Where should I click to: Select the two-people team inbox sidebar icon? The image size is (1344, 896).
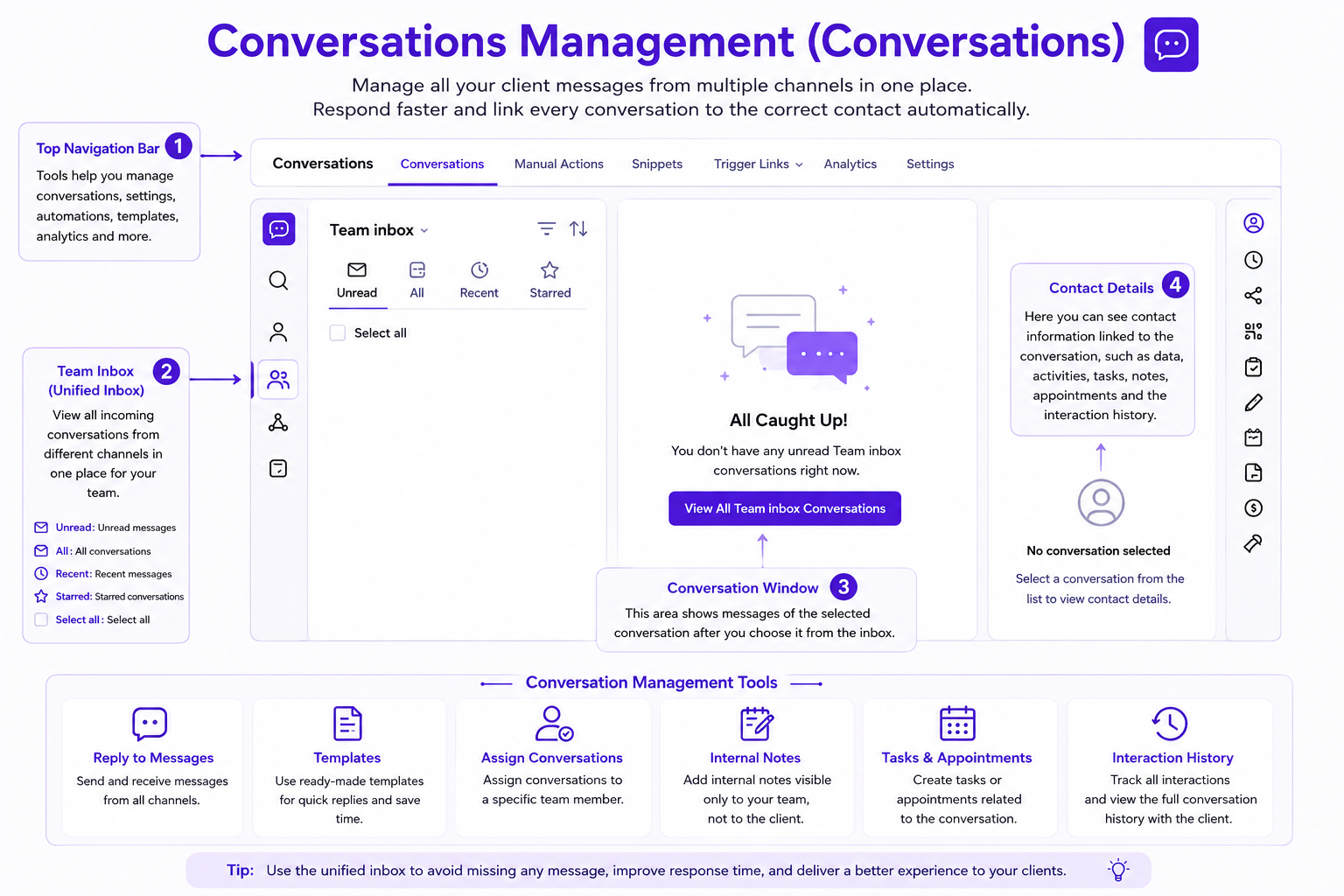click(x=278, y=380)
